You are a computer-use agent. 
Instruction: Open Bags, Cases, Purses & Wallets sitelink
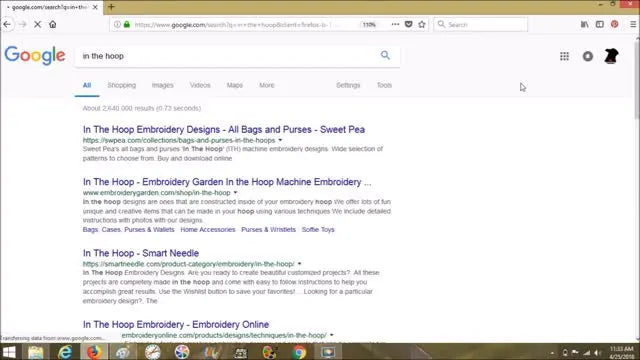coord(129,229)
